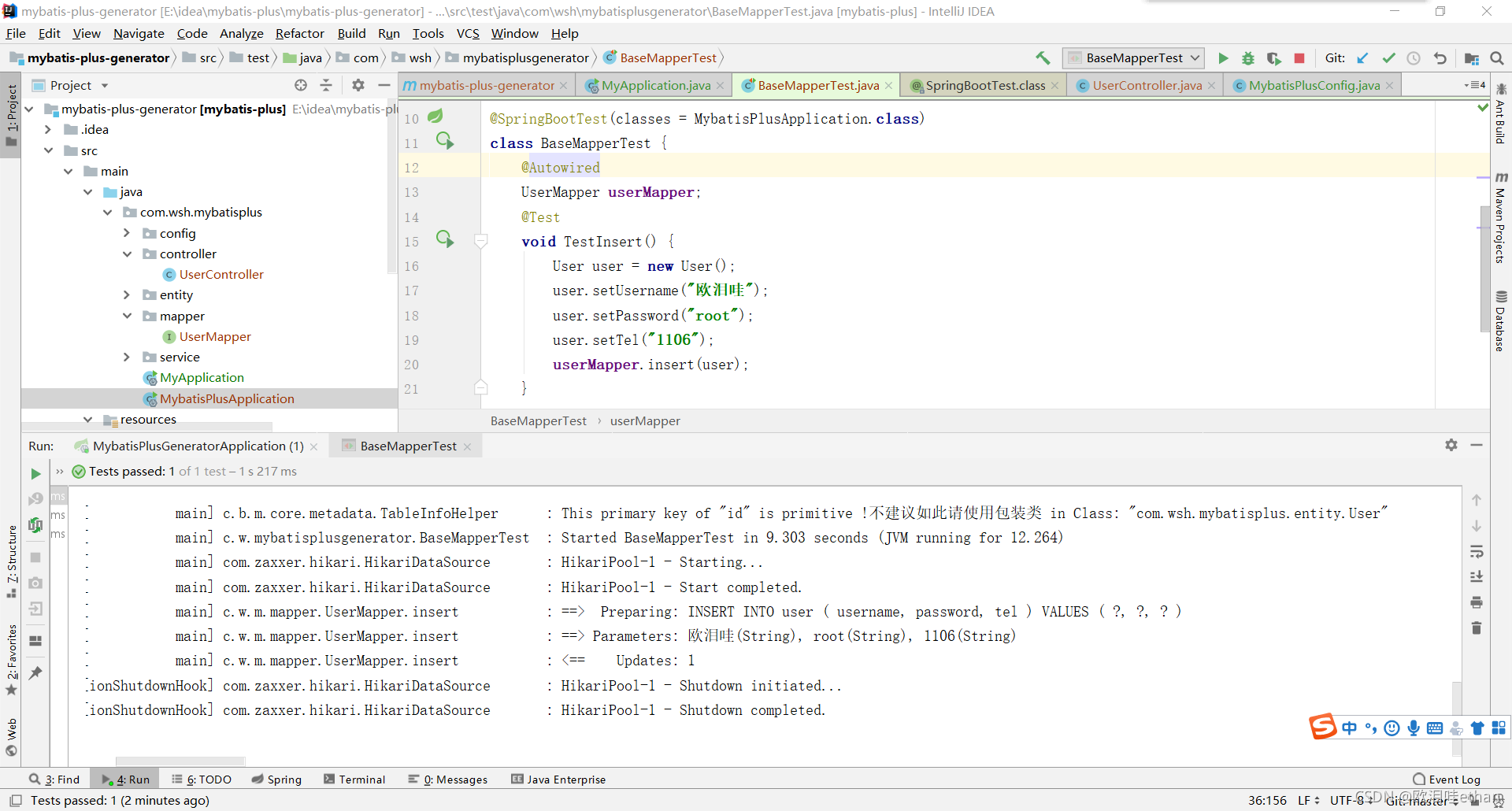Open Project Structure icon in toolbar
This screenshot has height=811, width=1512.
[x=1471, y=57]
